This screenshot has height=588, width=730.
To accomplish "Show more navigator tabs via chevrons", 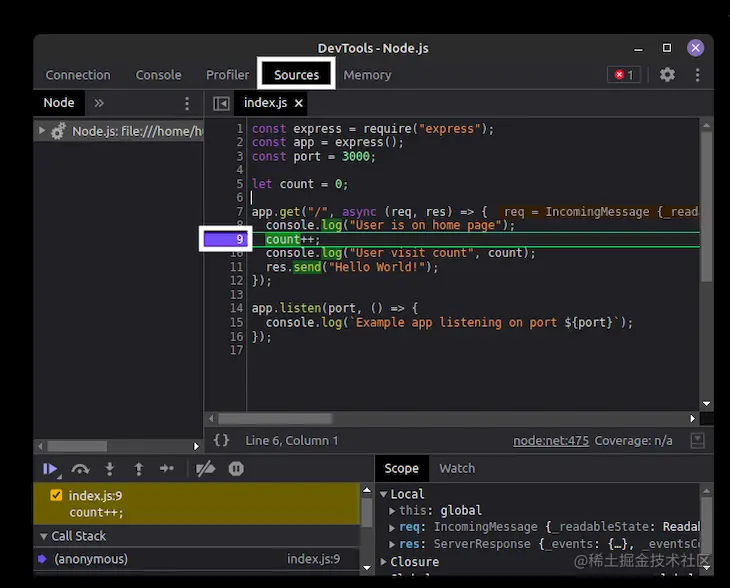I will tap(99, 103).
